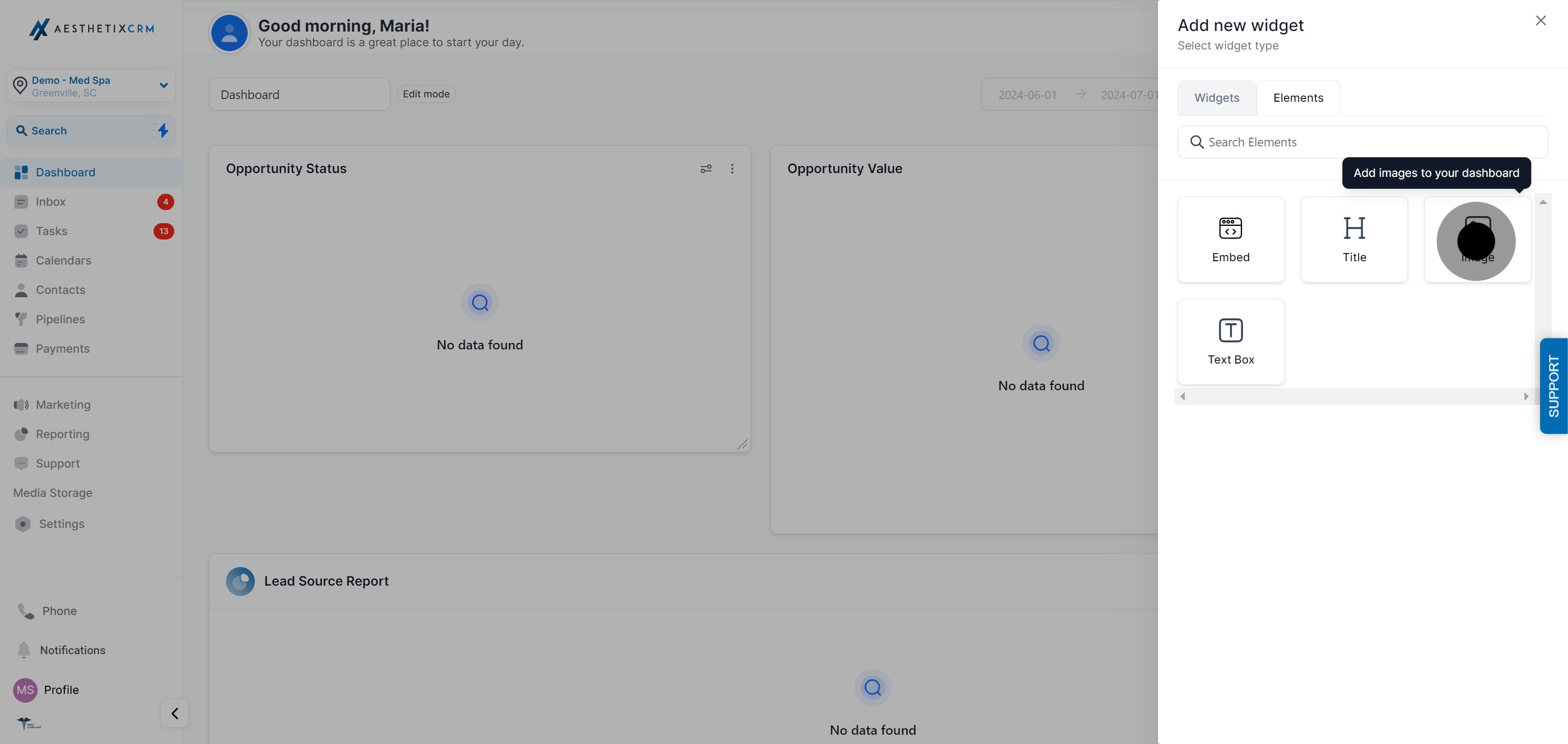Screen dimensions: 1568x744
Task: Click the Inbox unread badge 4
Action: [x=166, y=201]
